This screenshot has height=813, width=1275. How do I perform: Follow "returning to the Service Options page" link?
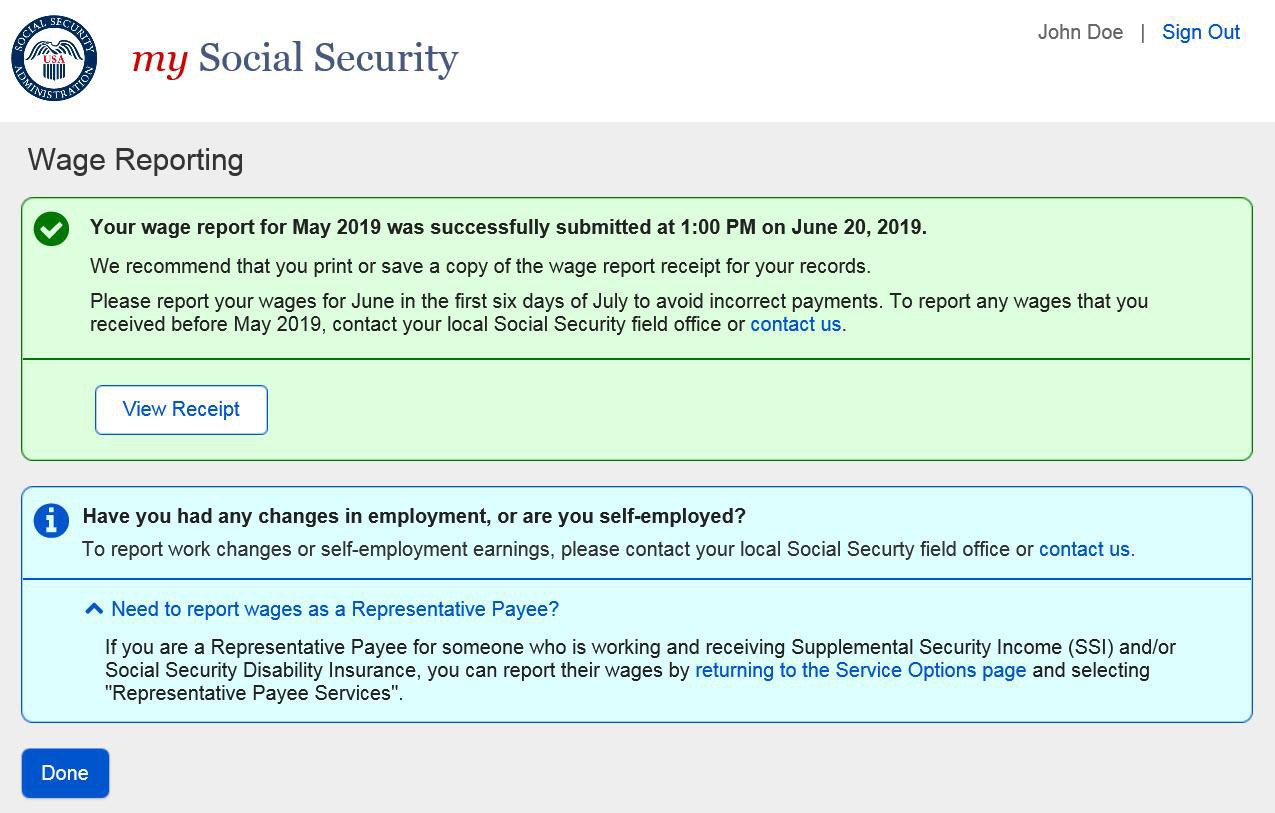pyautogui.click(x=860, y=670)
